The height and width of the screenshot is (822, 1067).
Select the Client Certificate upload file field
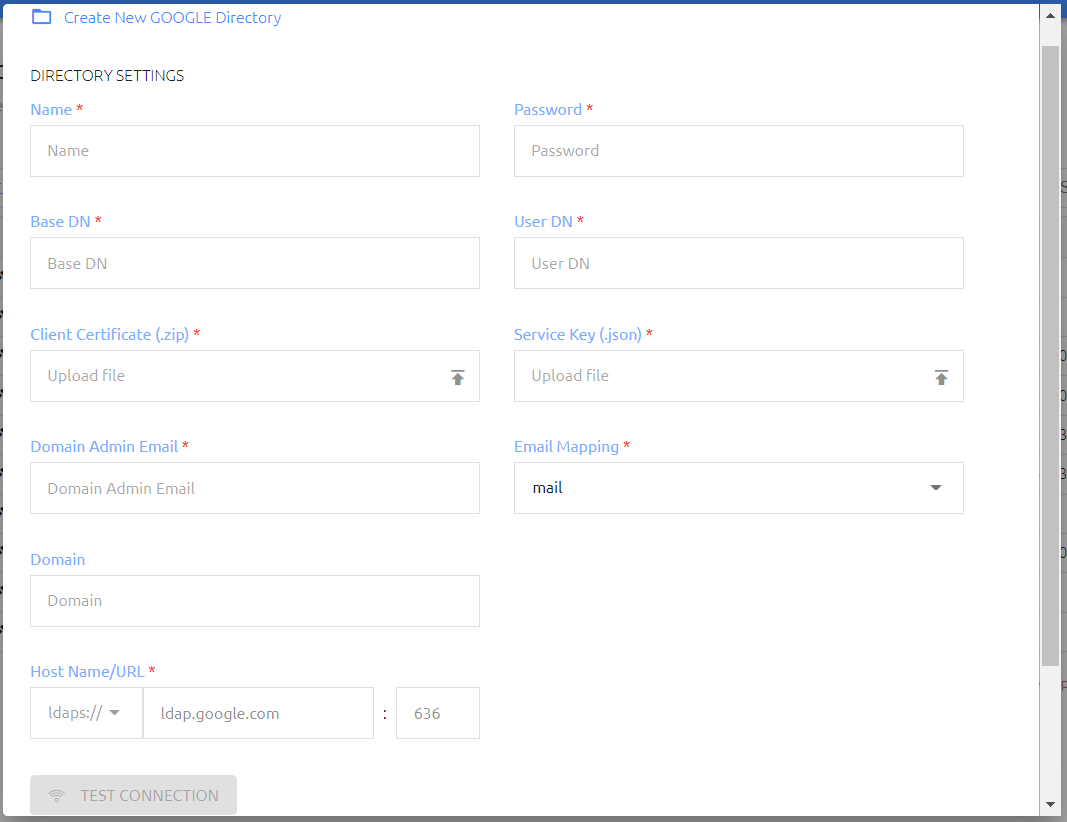[x=255, y=376]
